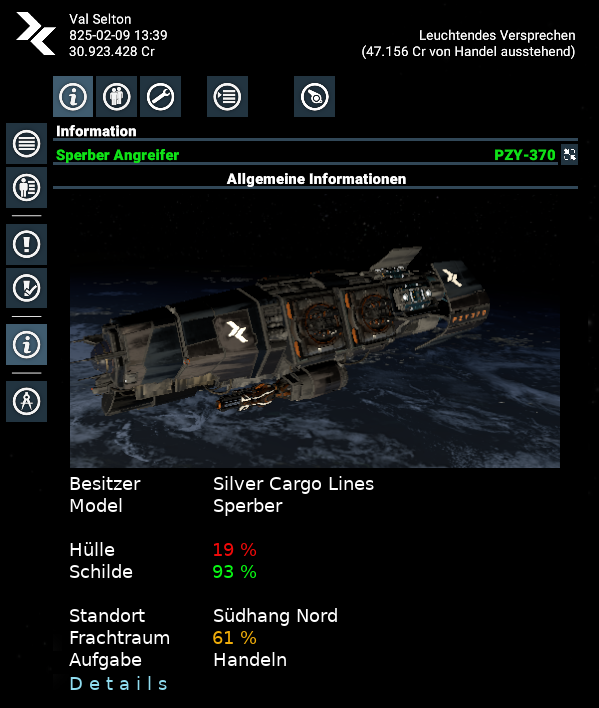599x708 pixels.
Task: Open the Information tab icon
Action: [73, 97]
